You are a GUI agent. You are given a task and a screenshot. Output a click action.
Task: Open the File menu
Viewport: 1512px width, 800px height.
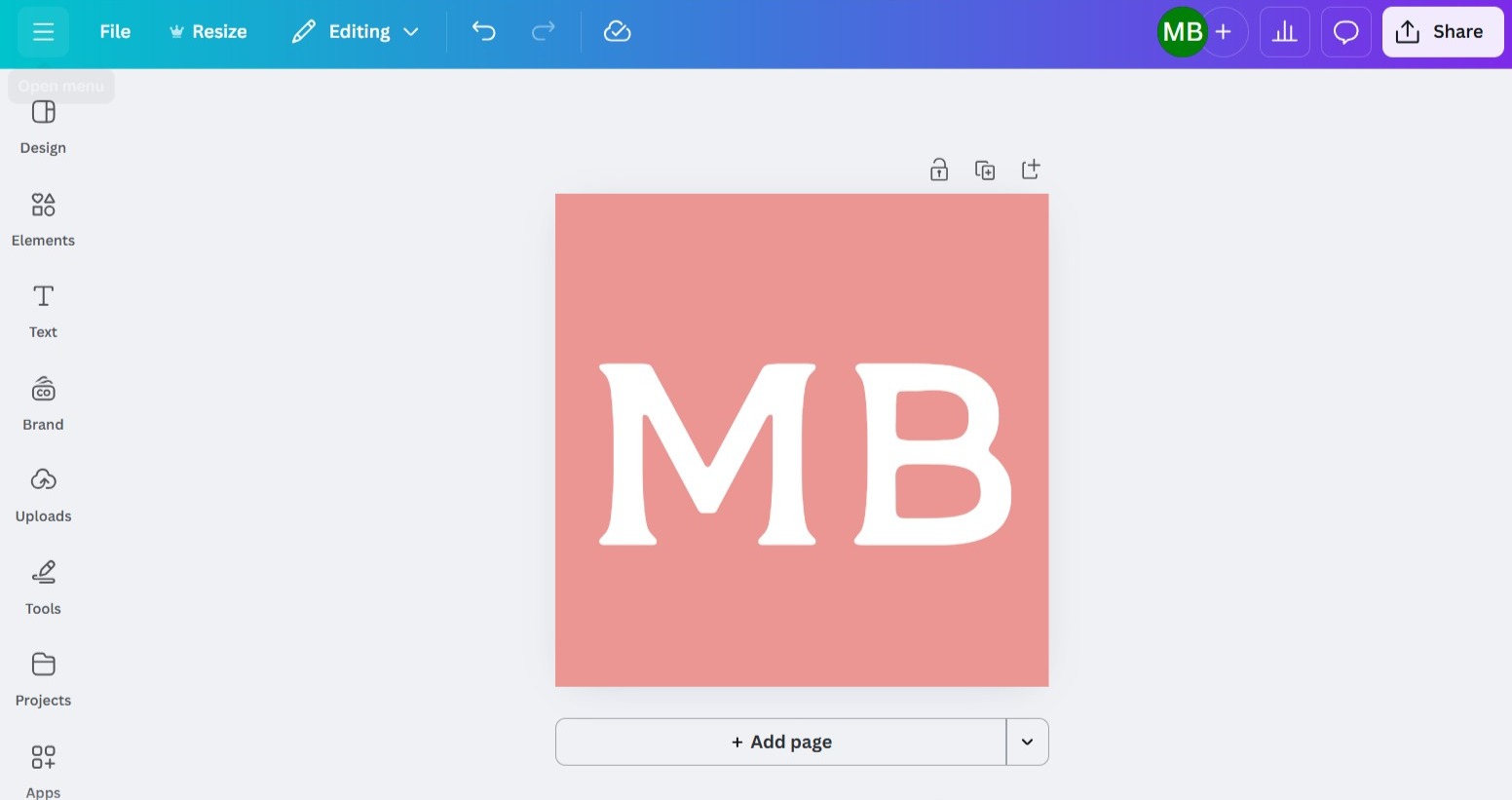click(x=114, y=31)
